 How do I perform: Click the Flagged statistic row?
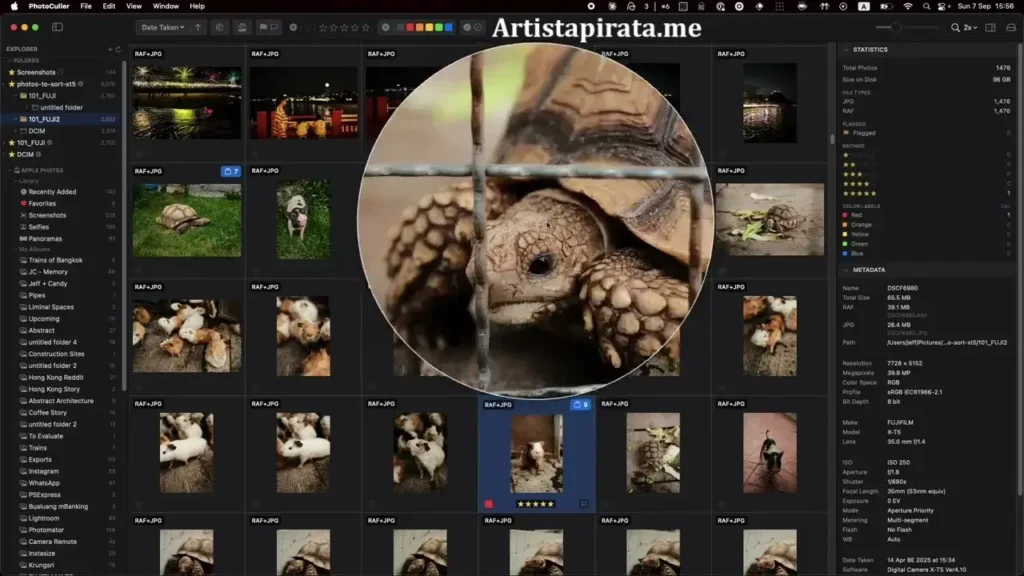point(926,133)
